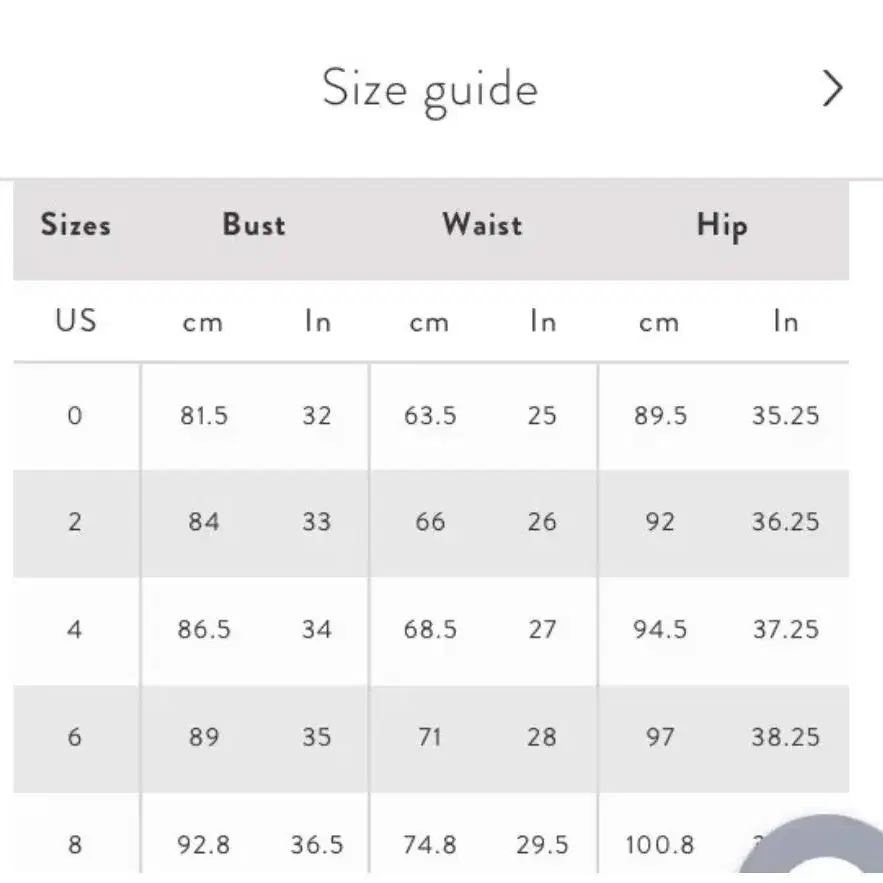Open the Size guide heading
Screen dimensions: 883x883
(430, 90)
